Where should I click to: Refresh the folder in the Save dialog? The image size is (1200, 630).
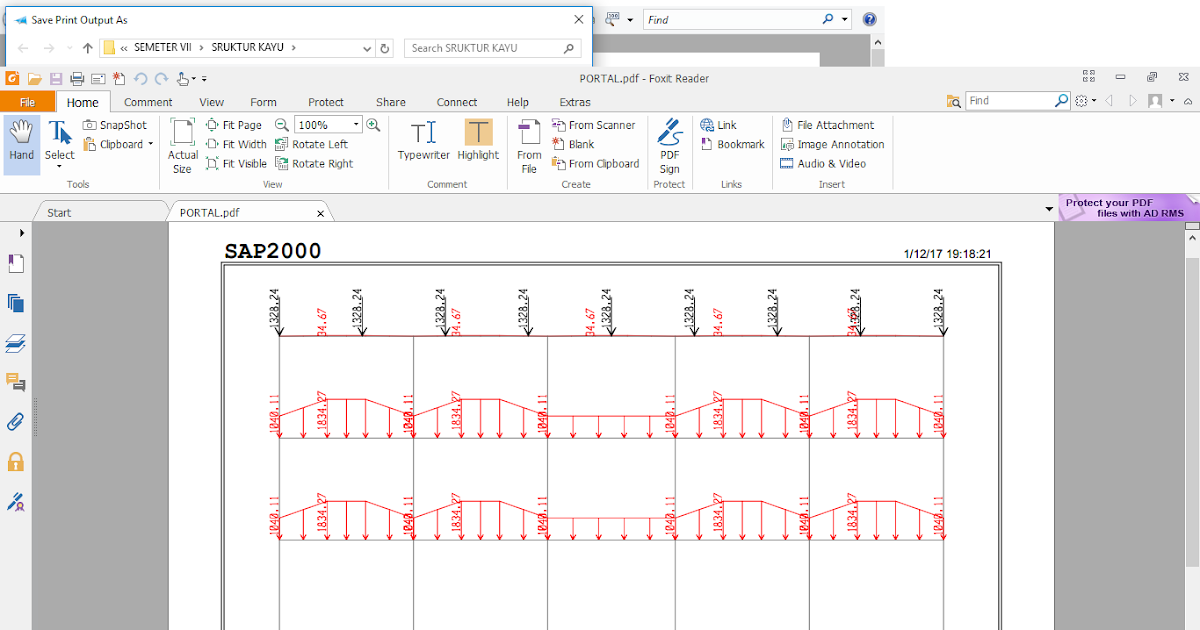click(385, 48)
